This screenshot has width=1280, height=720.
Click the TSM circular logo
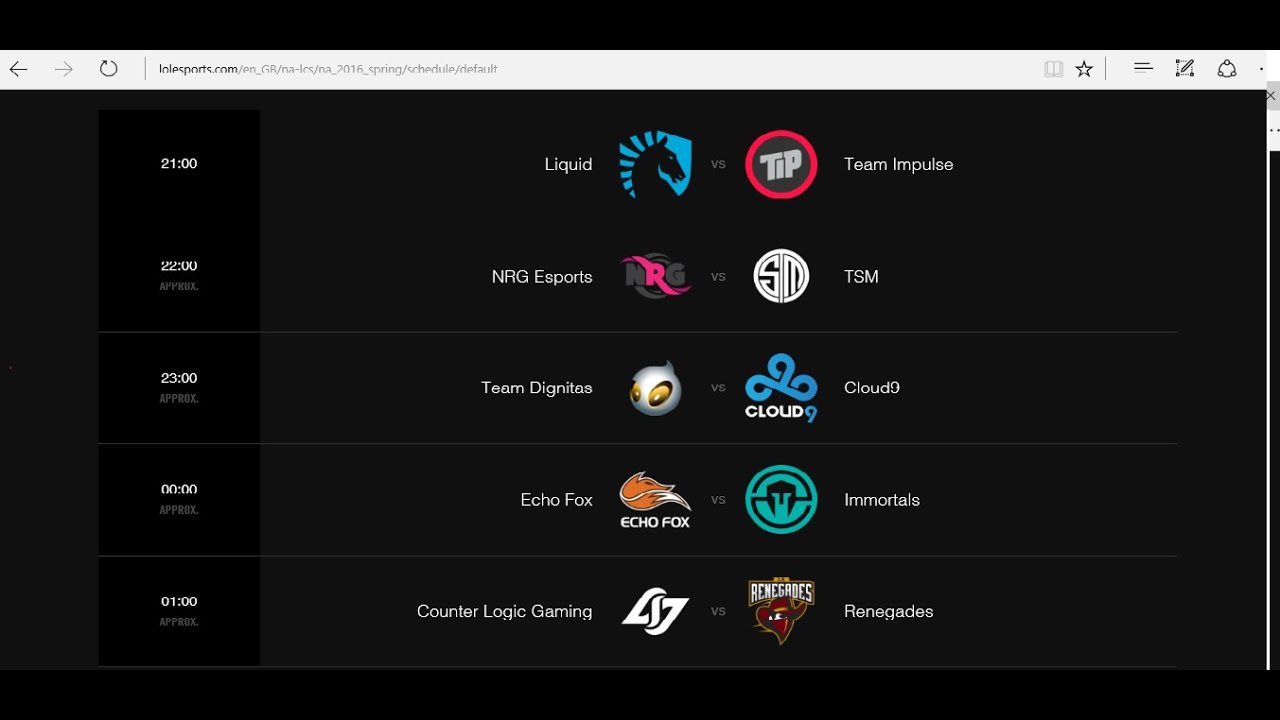781,276
